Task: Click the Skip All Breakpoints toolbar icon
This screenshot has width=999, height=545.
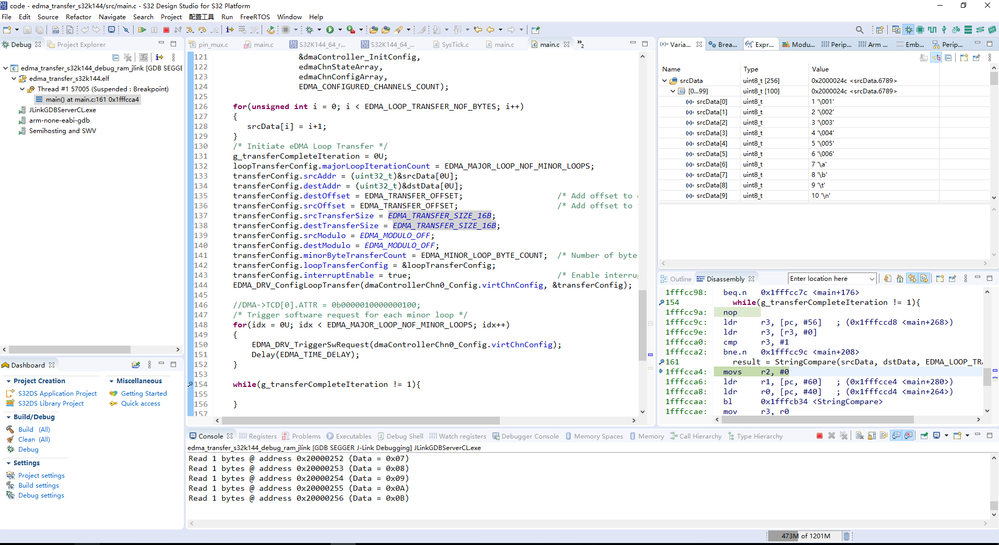Action: tap(125, 30)
